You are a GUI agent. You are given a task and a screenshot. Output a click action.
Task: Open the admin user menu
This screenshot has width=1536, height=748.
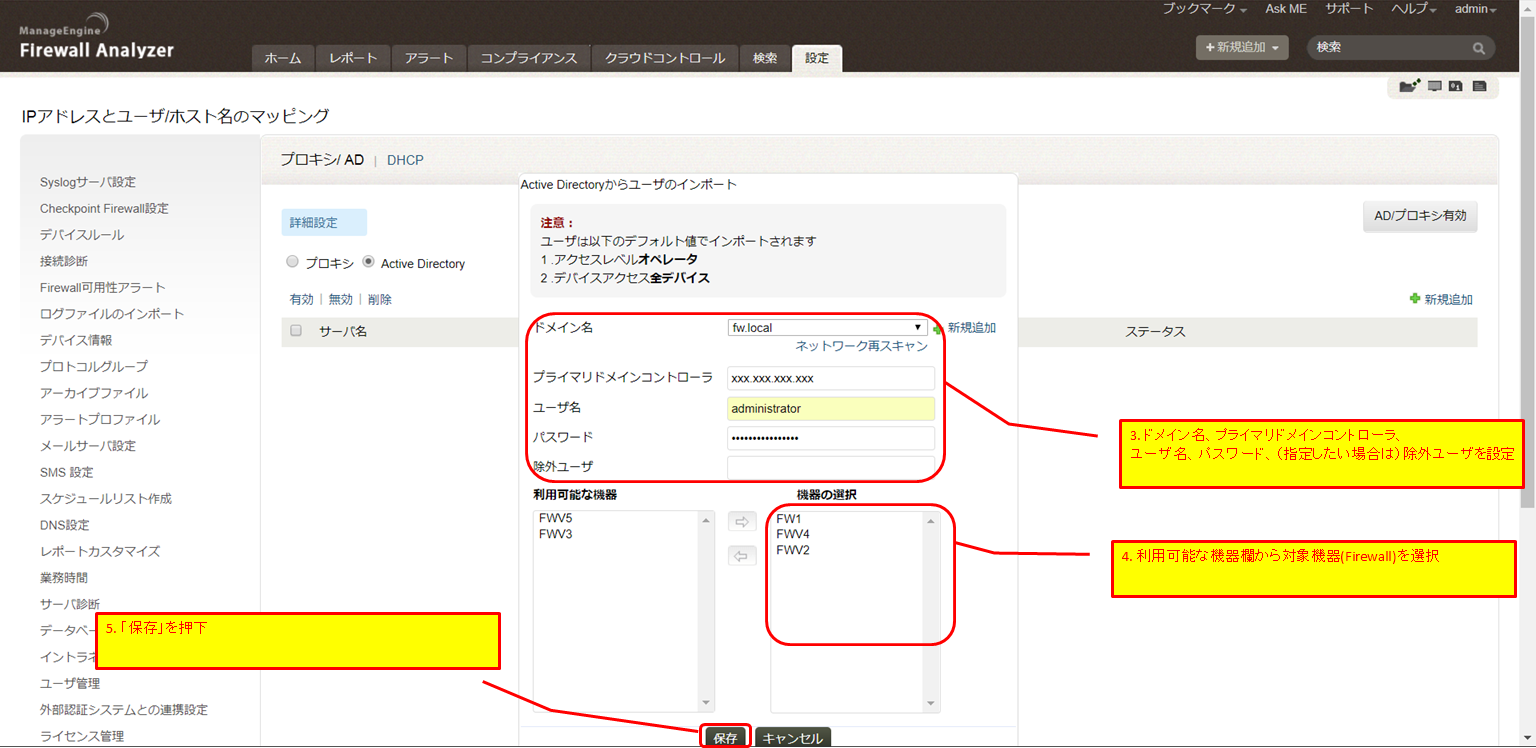coord(1475,9)
